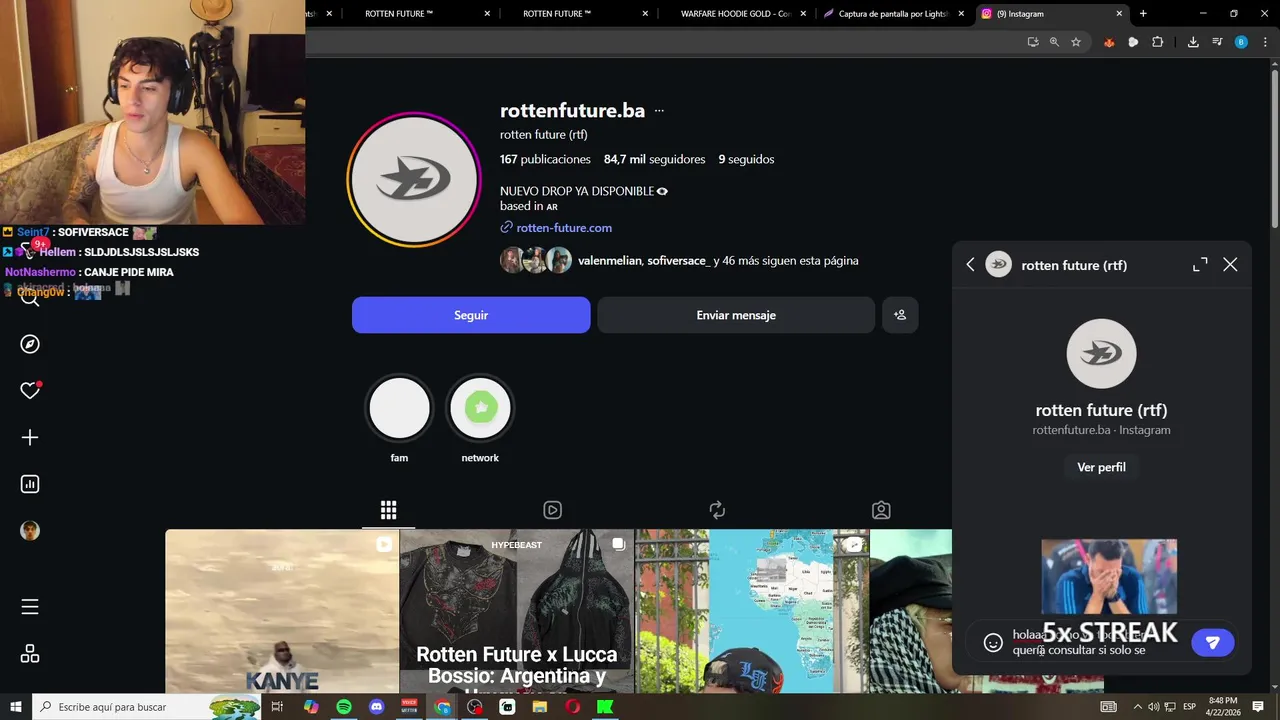
Task: Open the rotten-future.com link
Action: tap(564, 228)
